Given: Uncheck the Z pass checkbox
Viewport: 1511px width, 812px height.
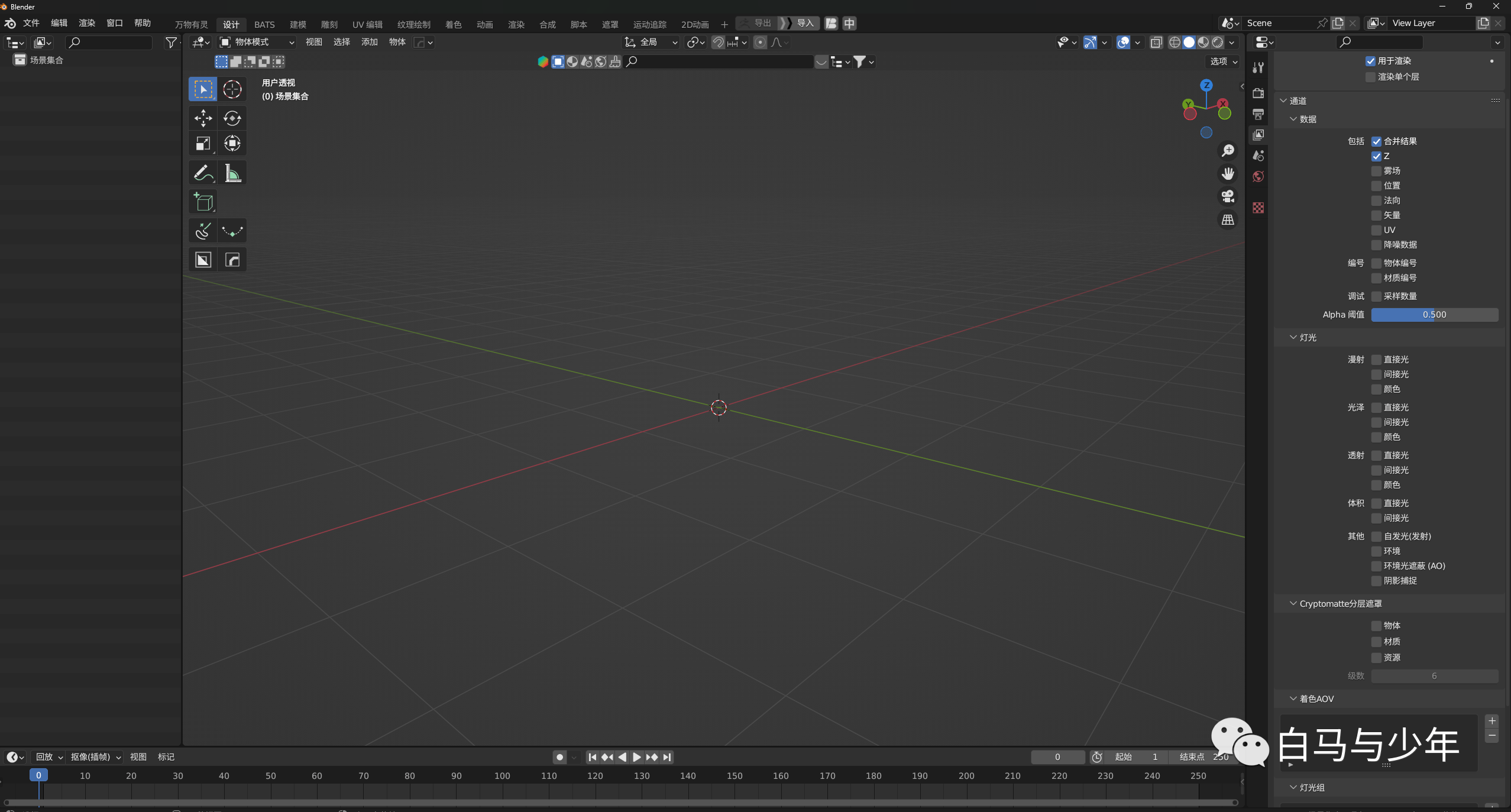Looking at the screenshot, I should [x=1376, y=156].
